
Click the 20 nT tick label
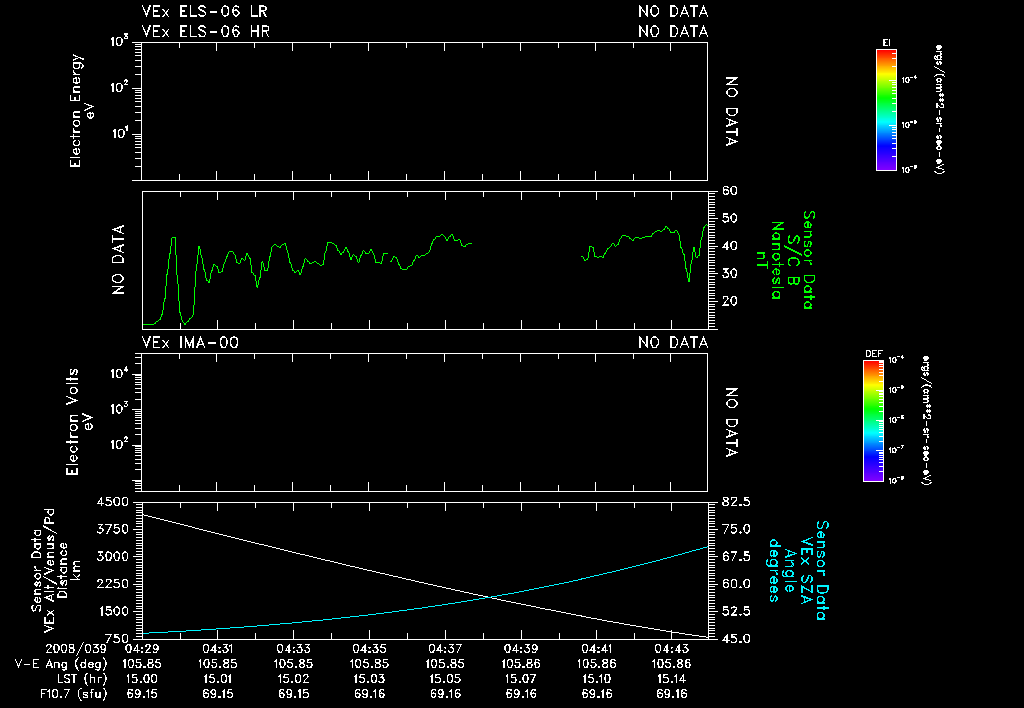[x=729, y=301]
